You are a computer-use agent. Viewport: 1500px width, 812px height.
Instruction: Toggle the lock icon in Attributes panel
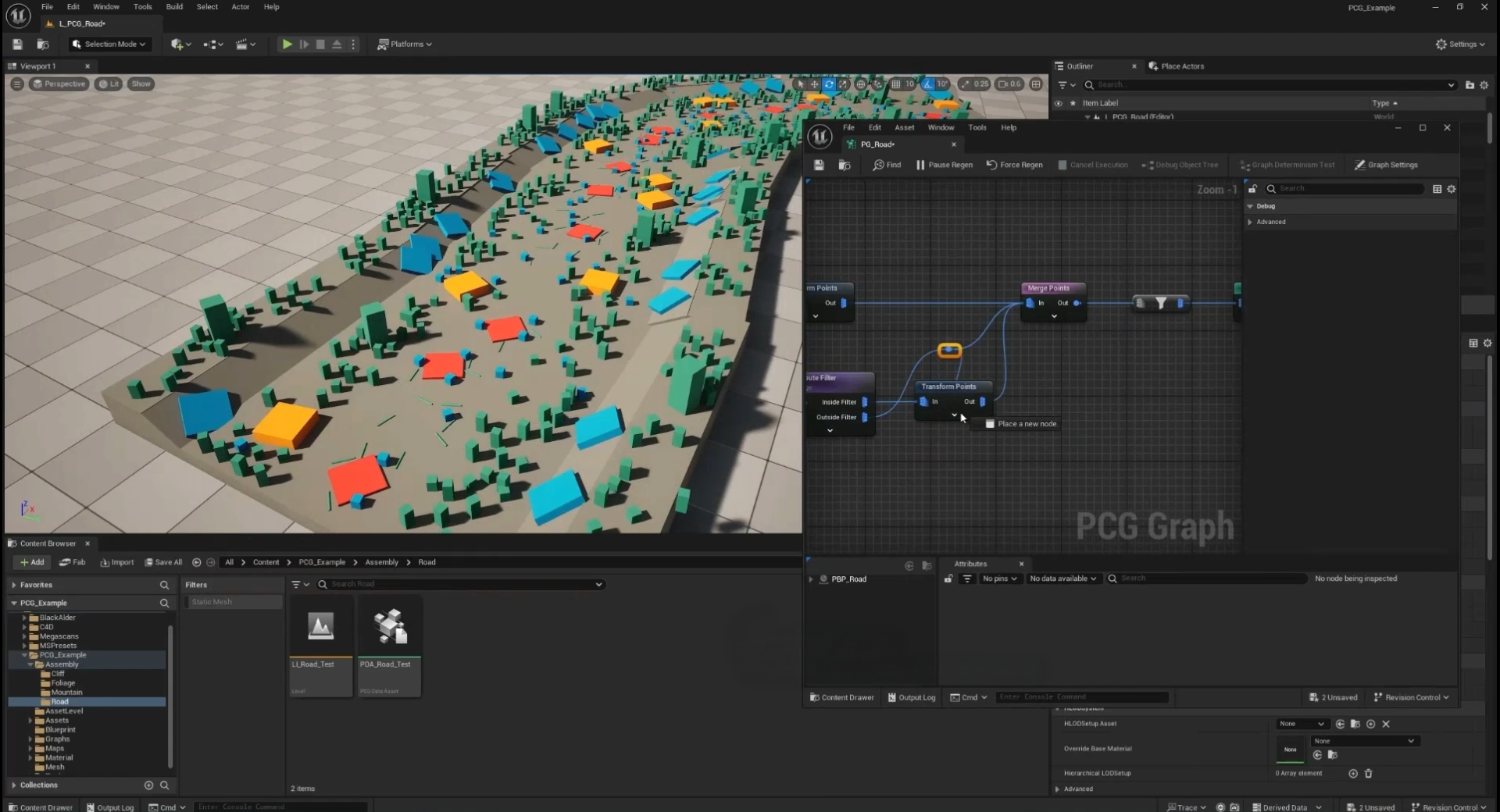pyautogui.click(x=948, y=579)
